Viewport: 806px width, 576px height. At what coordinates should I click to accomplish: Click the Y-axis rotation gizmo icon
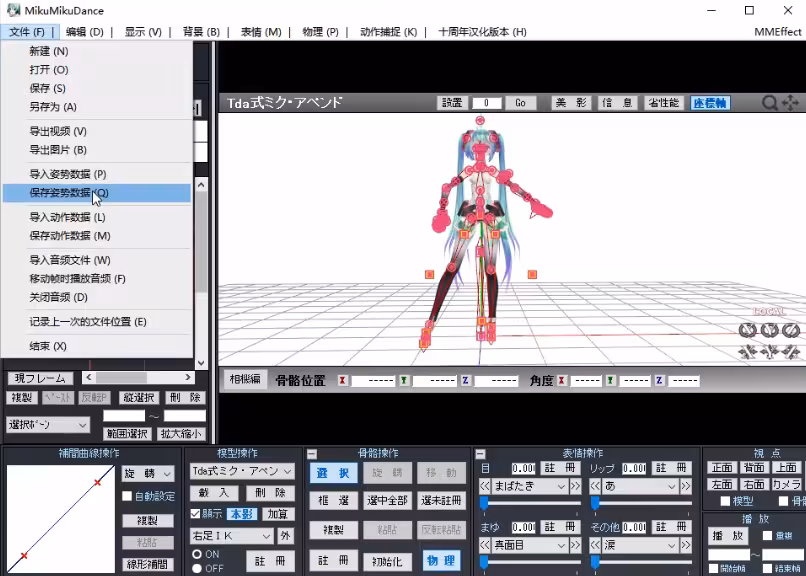click(x=770, y=330)
